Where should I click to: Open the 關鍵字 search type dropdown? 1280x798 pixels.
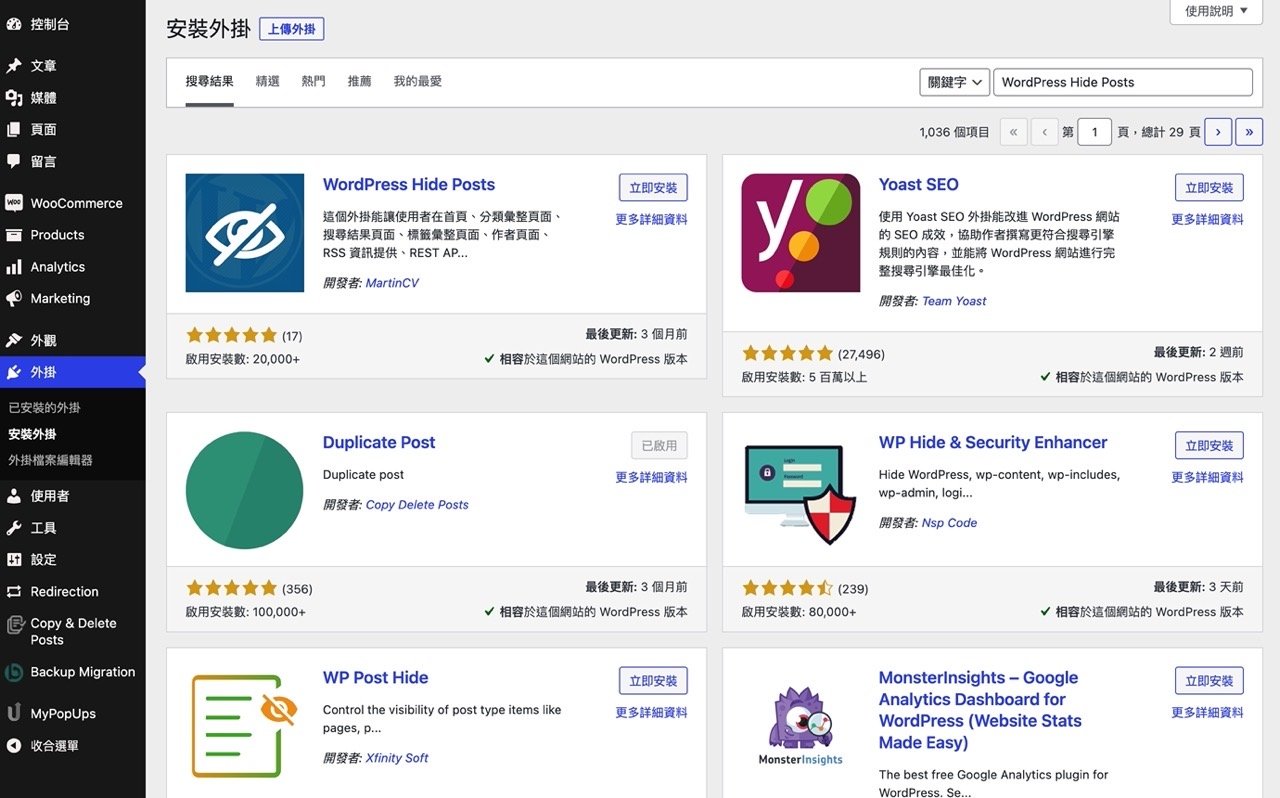click(x=954, y=82)
